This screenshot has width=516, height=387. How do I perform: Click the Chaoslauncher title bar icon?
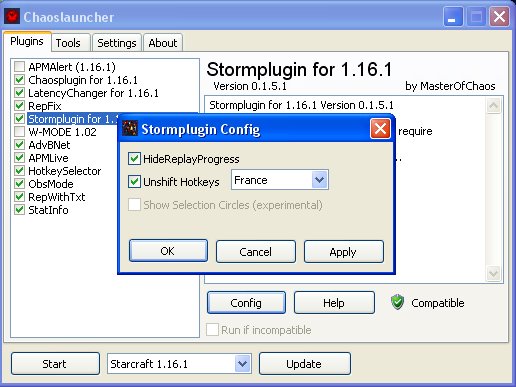(12, 16)
